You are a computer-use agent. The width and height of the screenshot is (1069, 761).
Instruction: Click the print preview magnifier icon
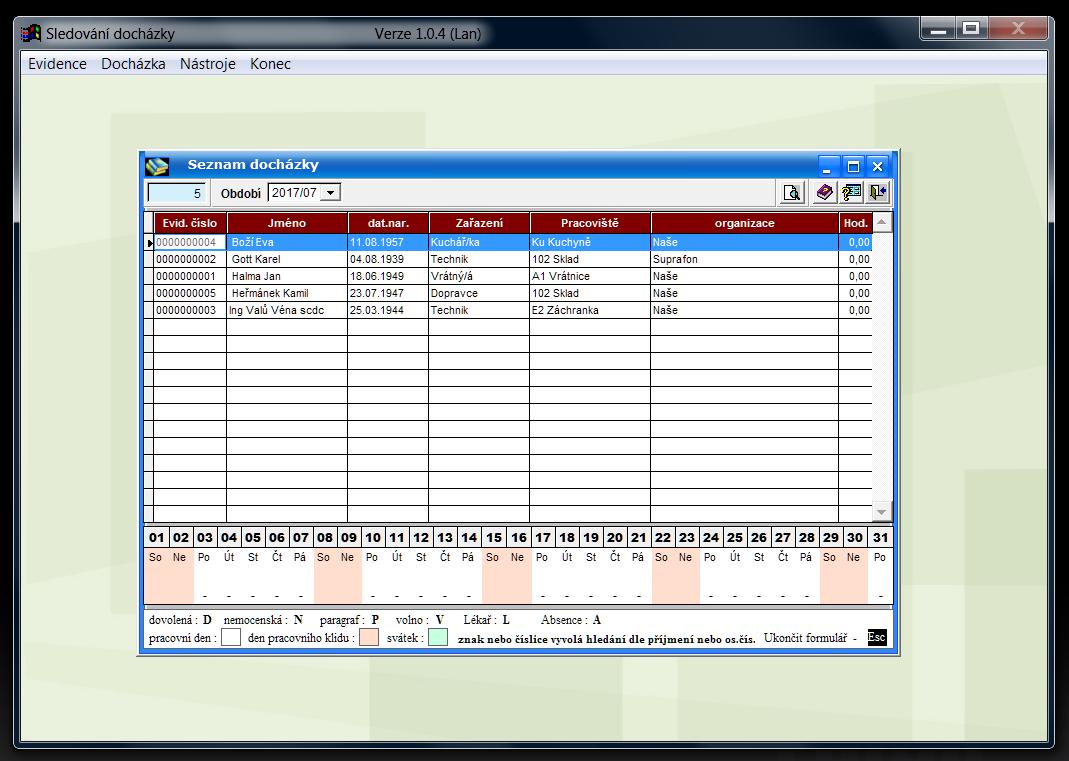tap(792, 193)
